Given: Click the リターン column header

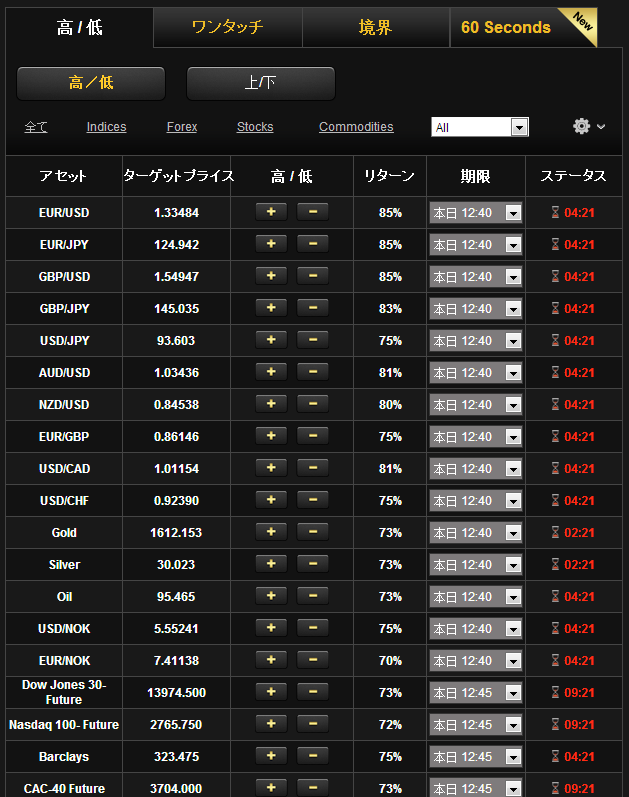Looking at the screenshot, I should pyautogui.click(x=390, y=176).
